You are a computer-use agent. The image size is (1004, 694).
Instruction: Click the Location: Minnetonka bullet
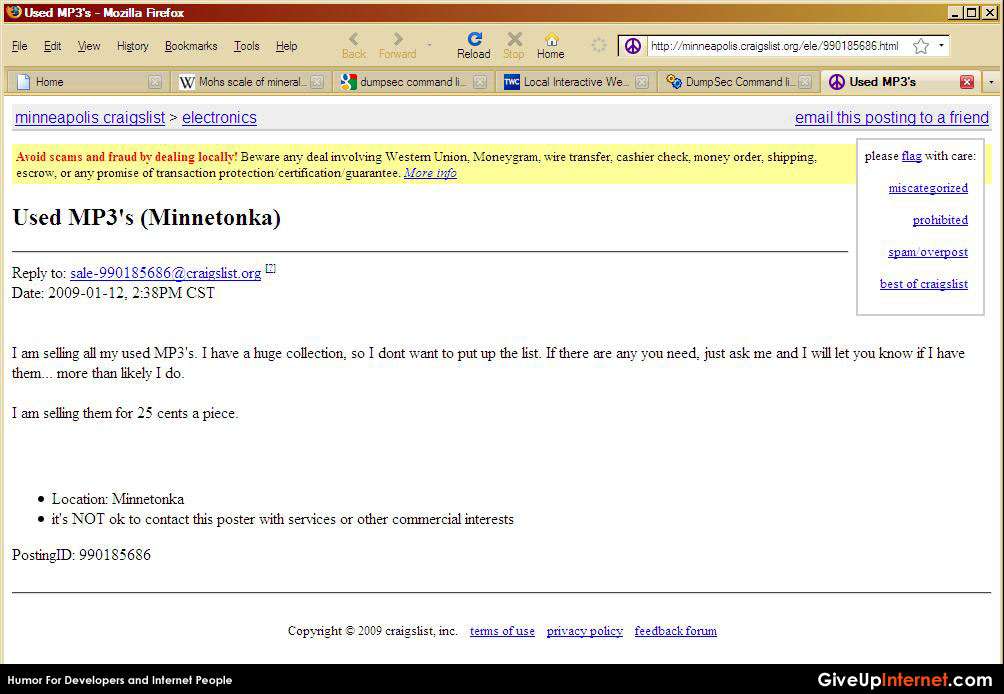[118, 499]
